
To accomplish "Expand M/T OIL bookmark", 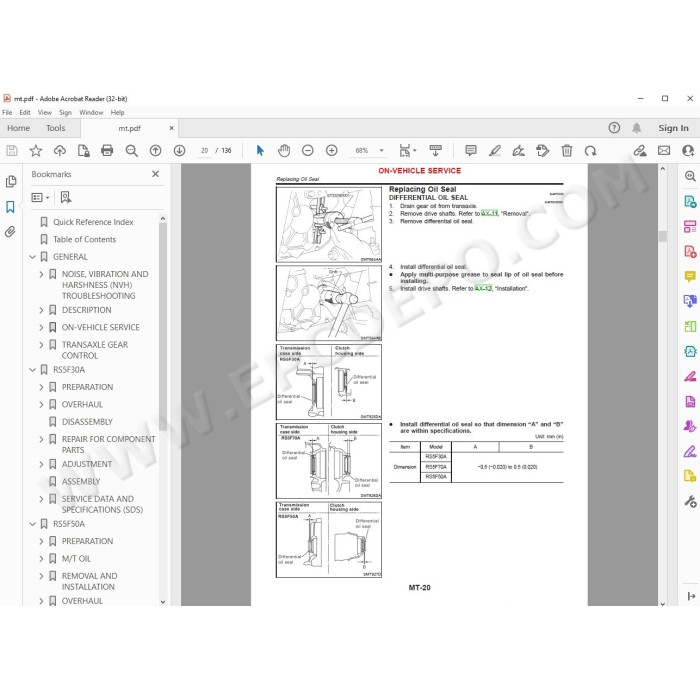I will [x=41, y=558].
